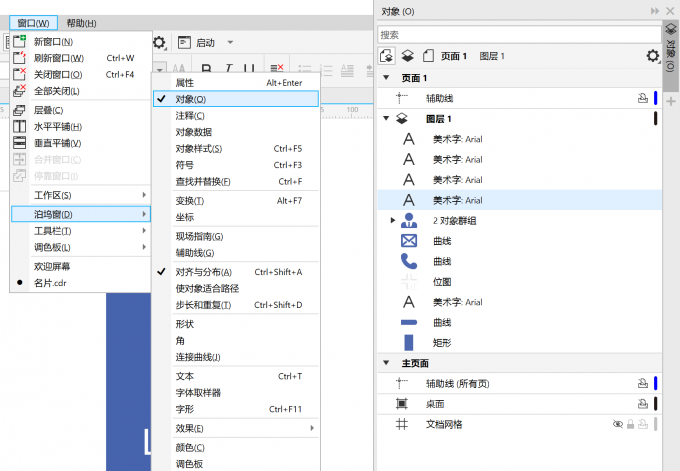
Task: Toggle printing for 辅助线 (所有页)
Action: coord(643,383)
